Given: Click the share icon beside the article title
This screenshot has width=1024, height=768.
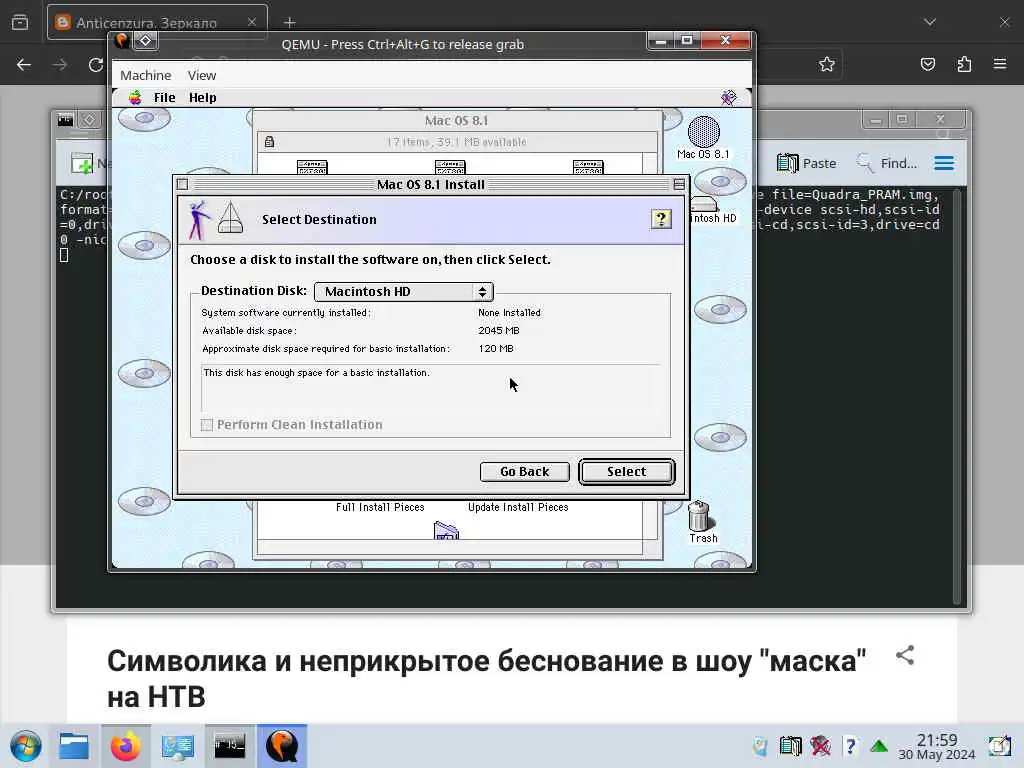Looking at the screenshot, I should pyautogui.click(x=904, y=655).
